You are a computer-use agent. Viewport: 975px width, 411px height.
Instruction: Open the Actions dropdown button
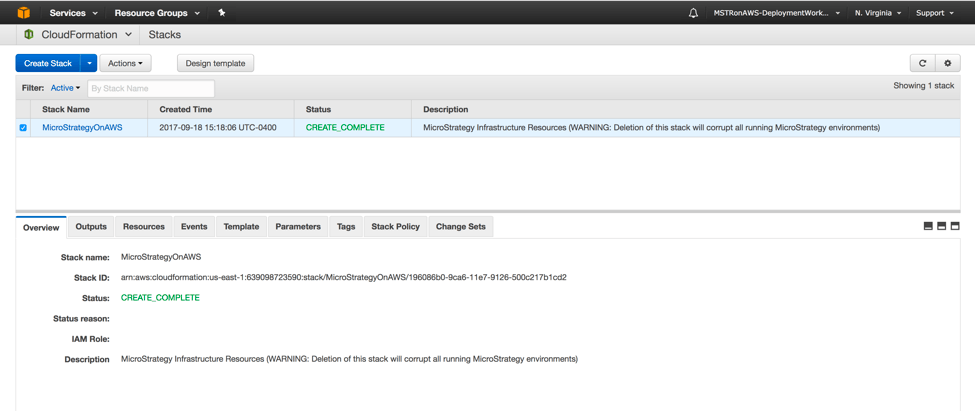point(125,63)
